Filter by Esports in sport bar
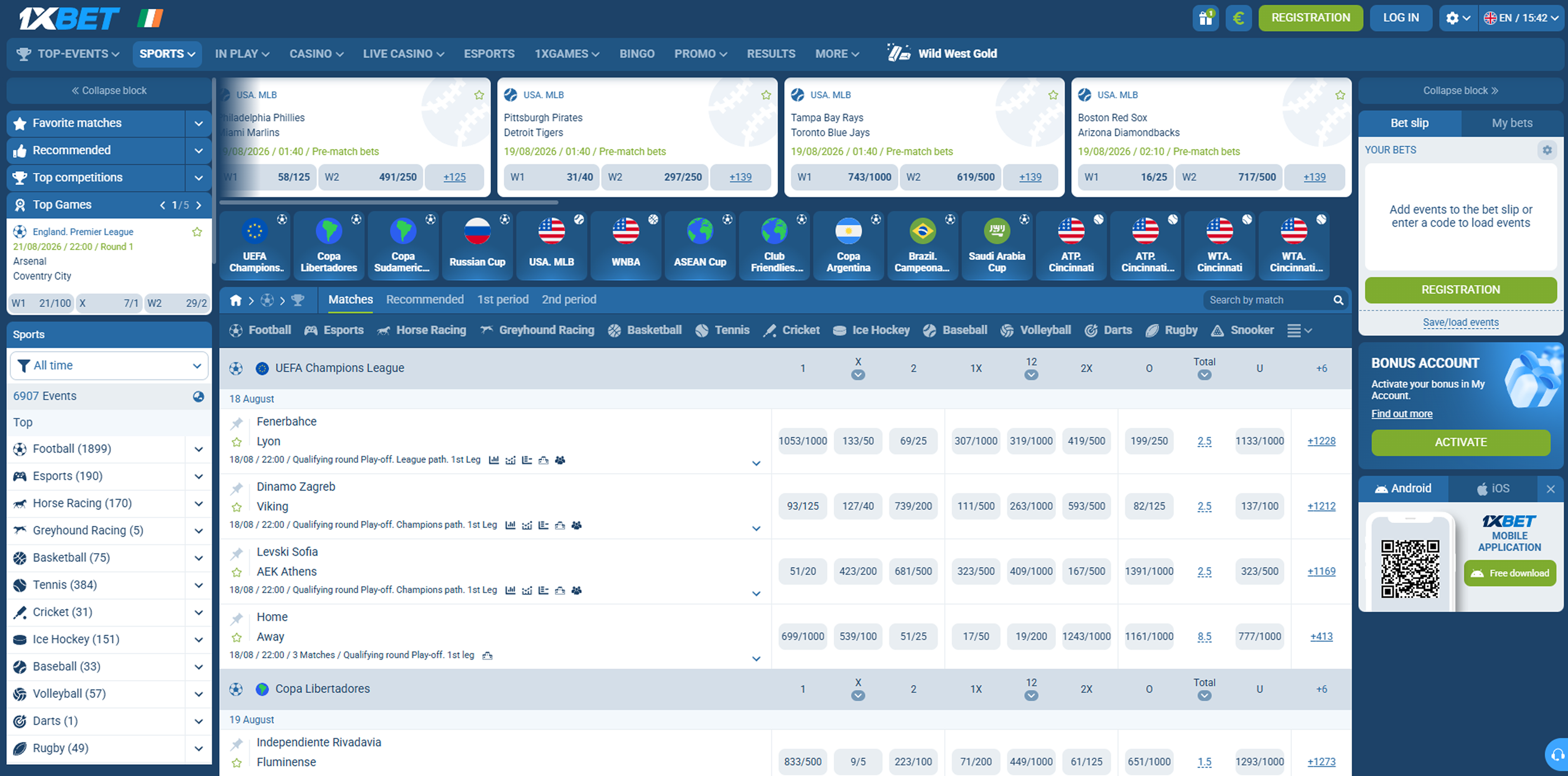 click(334, 330)
